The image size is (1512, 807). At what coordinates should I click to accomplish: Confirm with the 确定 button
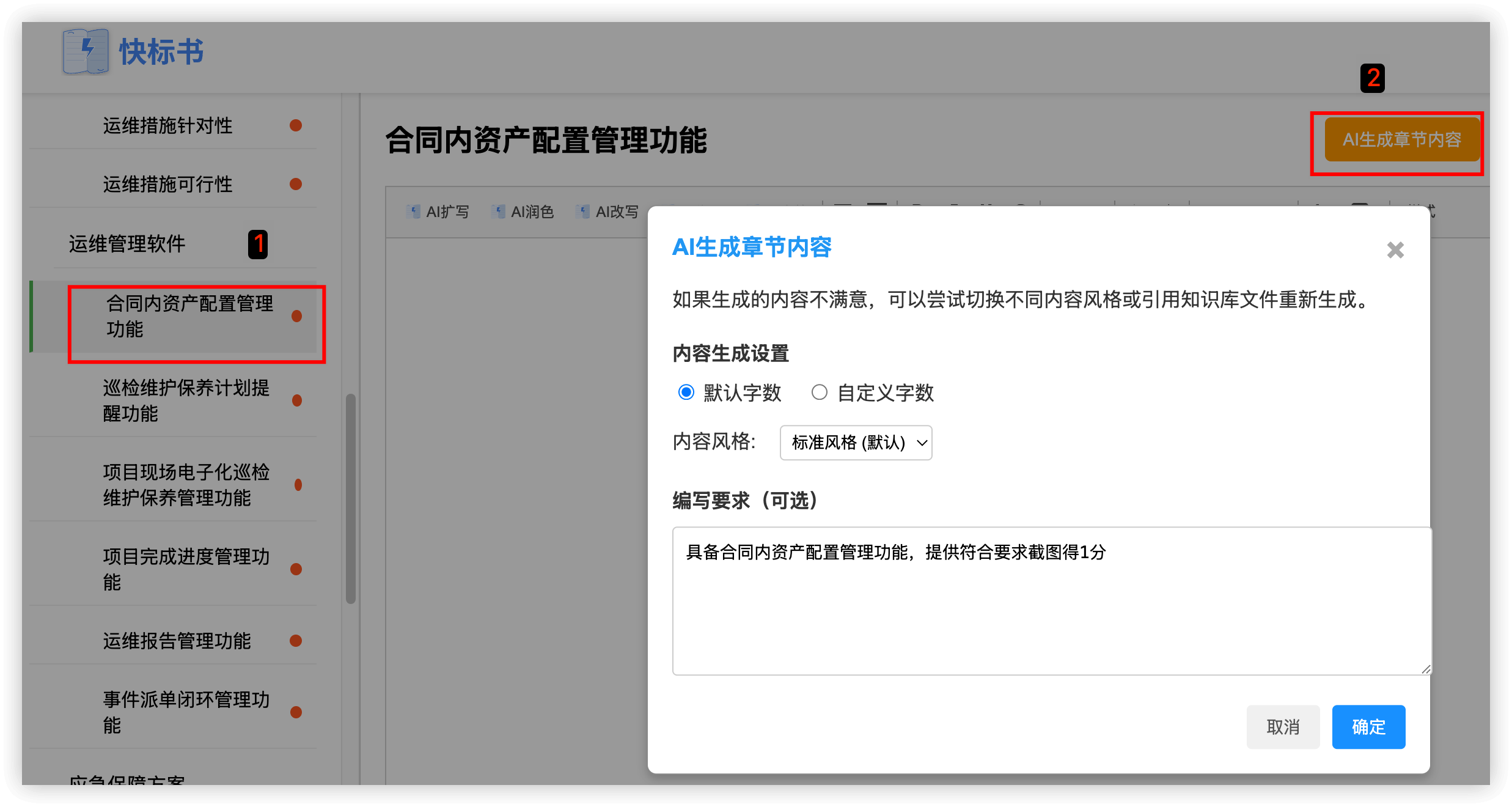click(1368, 726)
